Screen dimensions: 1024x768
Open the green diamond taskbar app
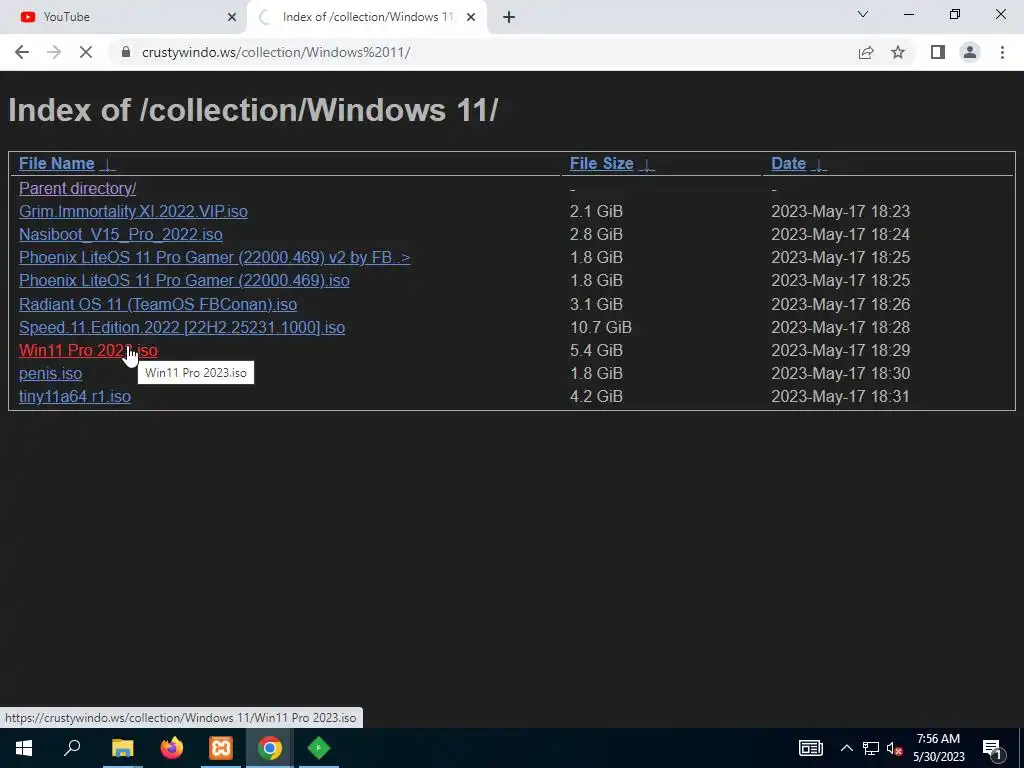319,748
